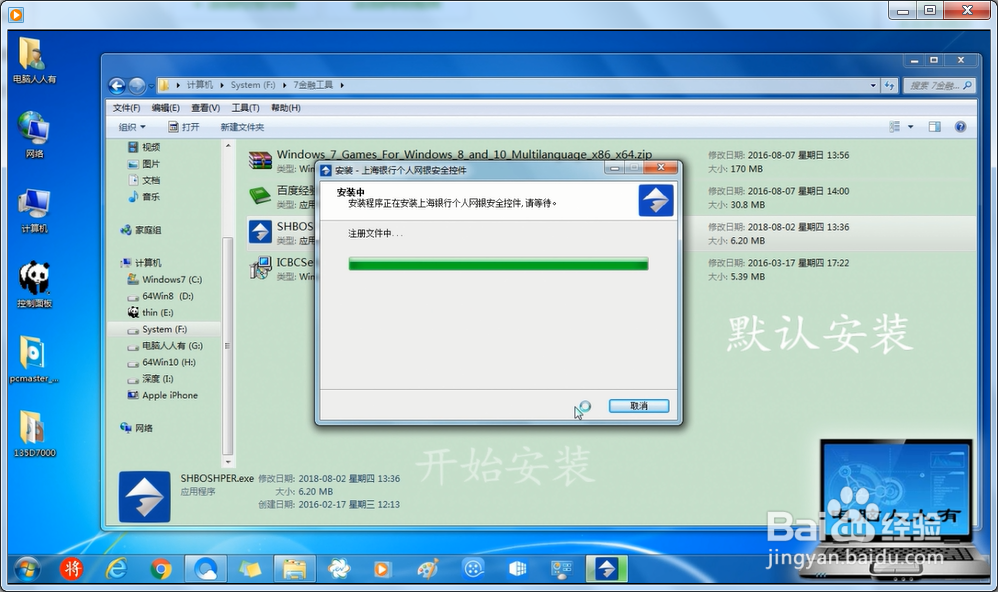Select the SHBOS file's icon in list
Screen dimensions: 998x592
tap(260, 232)
